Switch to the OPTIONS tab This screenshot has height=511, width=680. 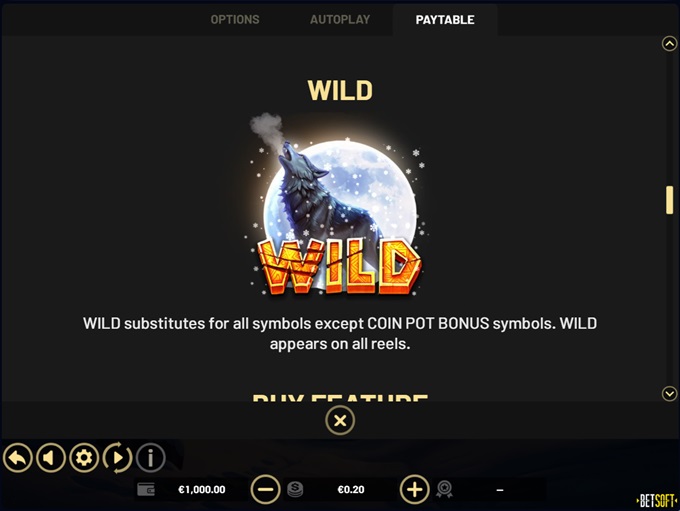[235, 20]
